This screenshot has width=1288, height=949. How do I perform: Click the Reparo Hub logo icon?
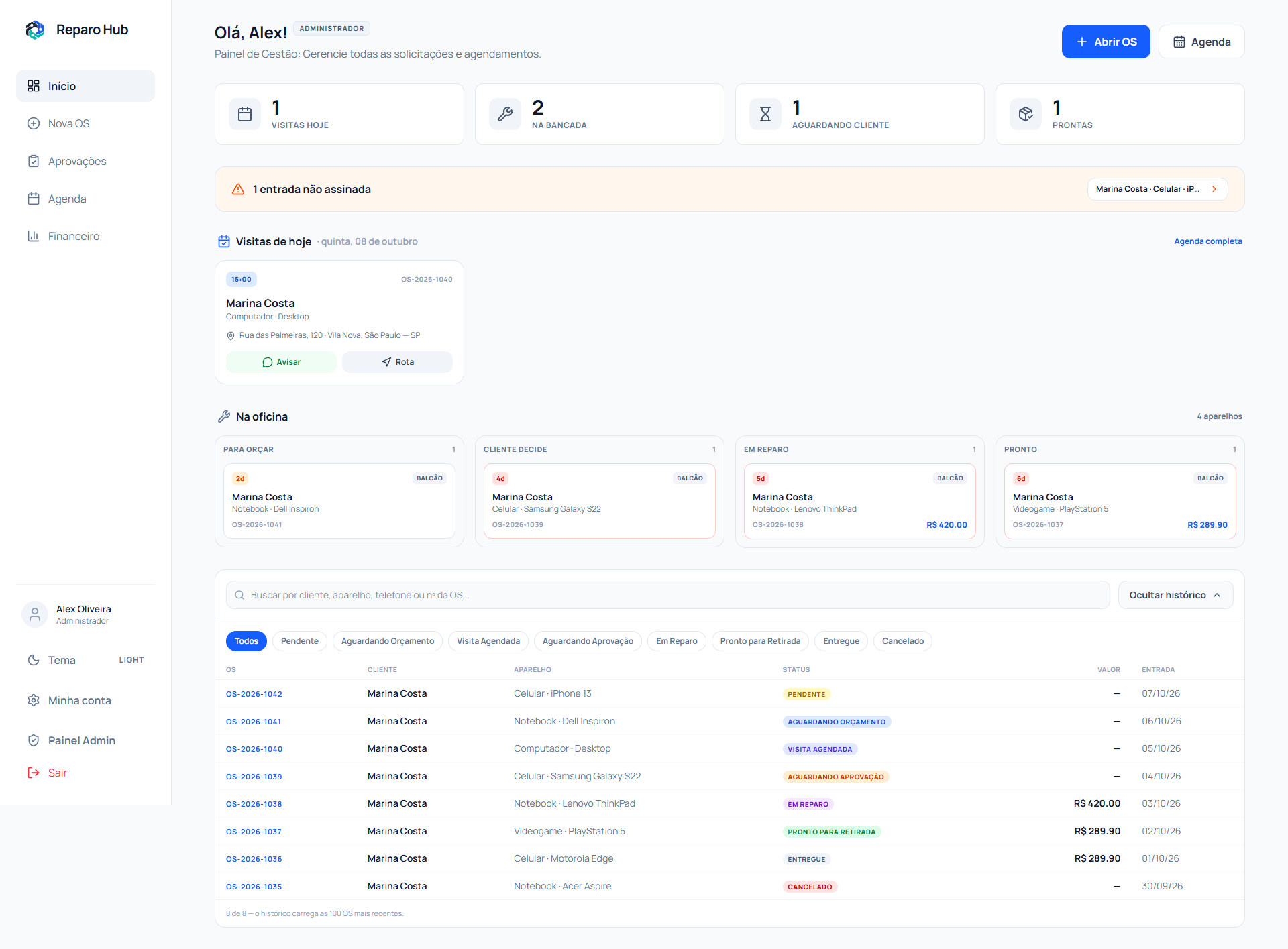(x=35, y=30)
